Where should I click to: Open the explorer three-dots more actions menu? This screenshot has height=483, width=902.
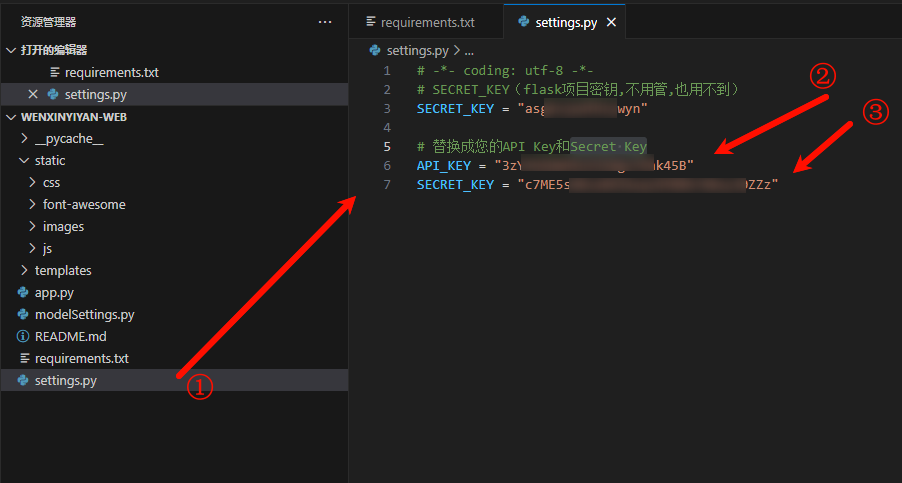tap(324, 21)
